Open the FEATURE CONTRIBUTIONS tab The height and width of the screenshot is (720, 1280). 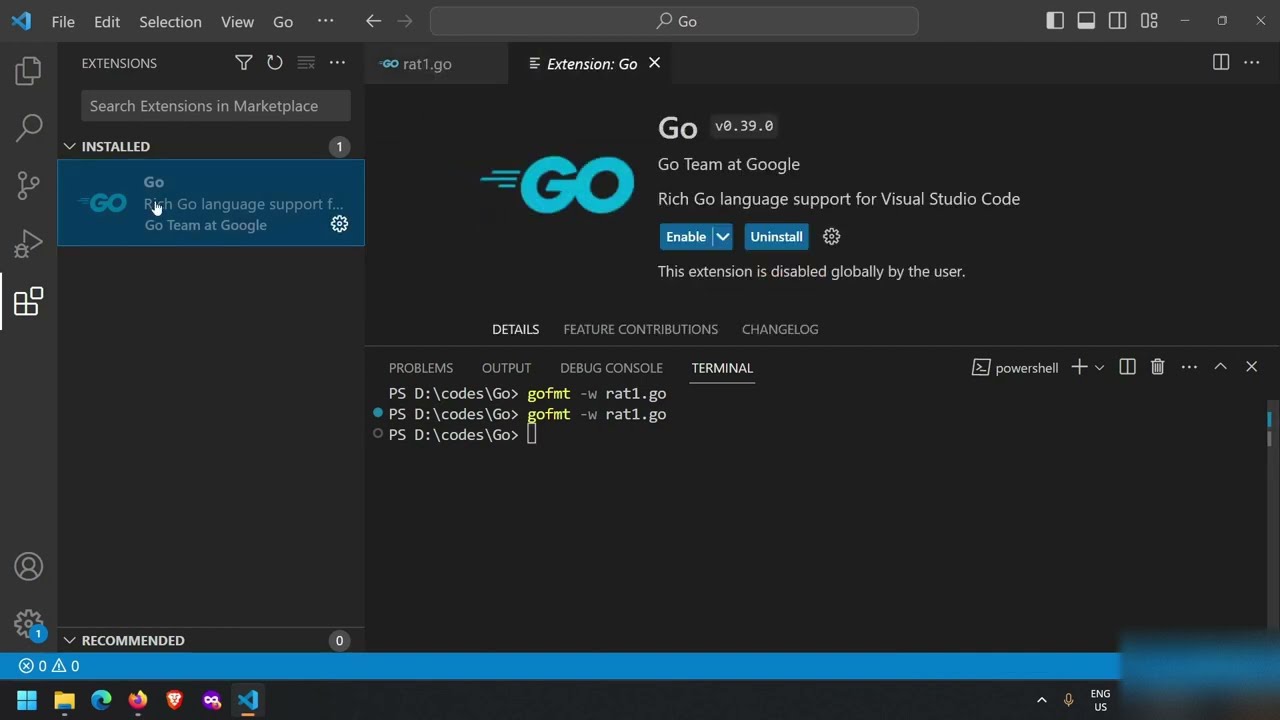coord(640,329)
